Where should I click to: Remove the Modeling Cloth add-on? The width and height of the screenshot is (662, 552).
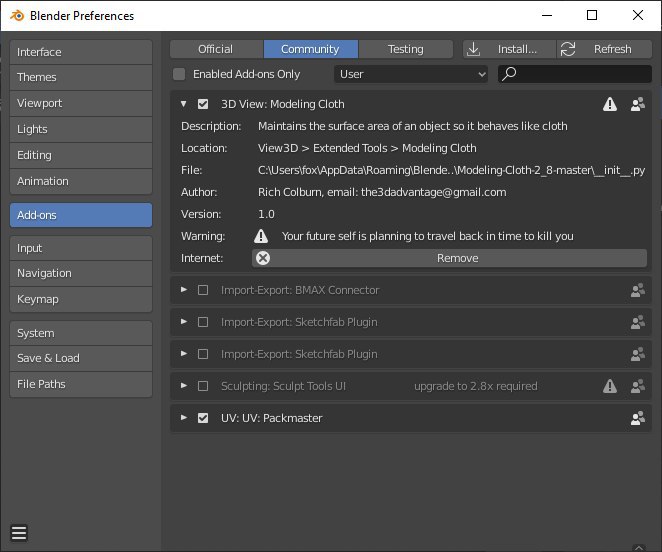click(449, 258)
